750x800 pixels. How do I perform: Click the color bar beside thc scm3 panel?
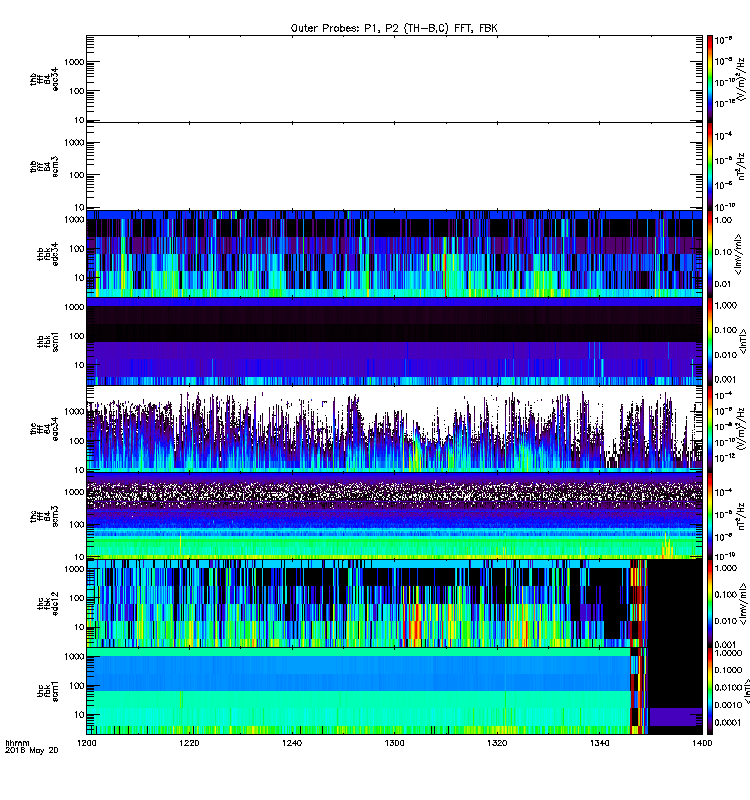coord(710,516)
